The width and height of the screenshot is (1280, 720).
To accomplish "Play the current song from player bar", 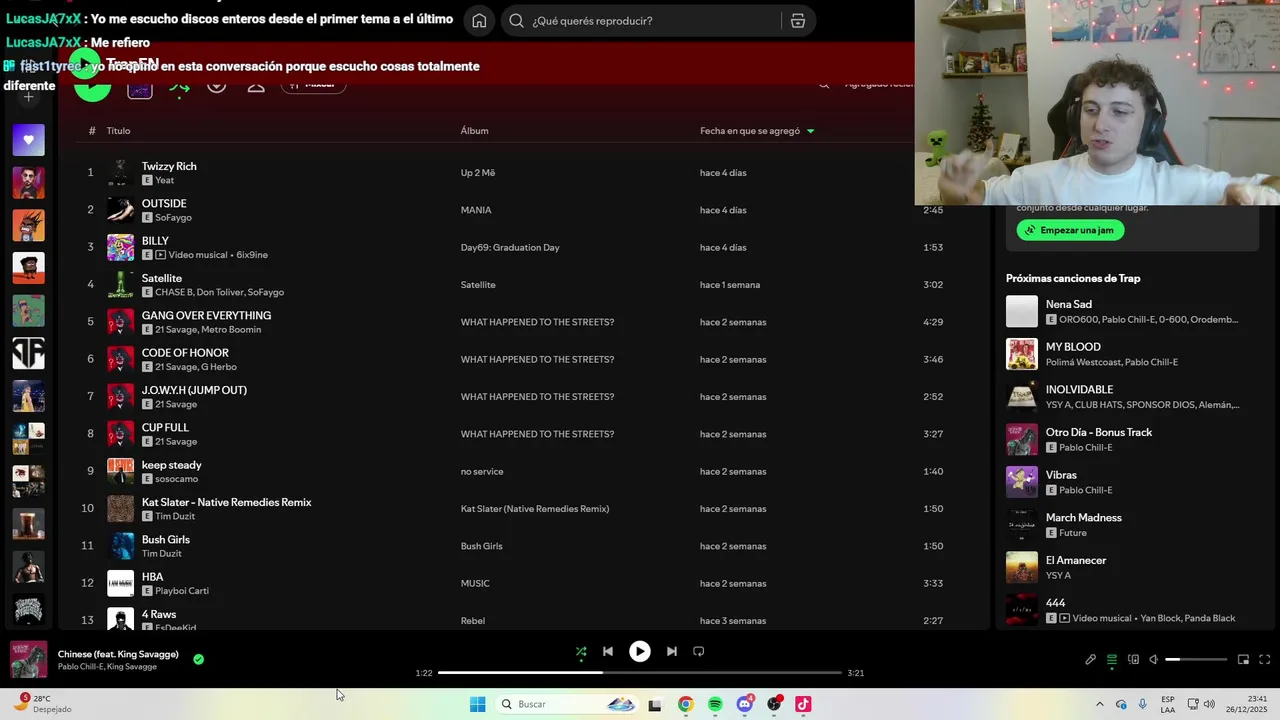I will tap(640, 651).
